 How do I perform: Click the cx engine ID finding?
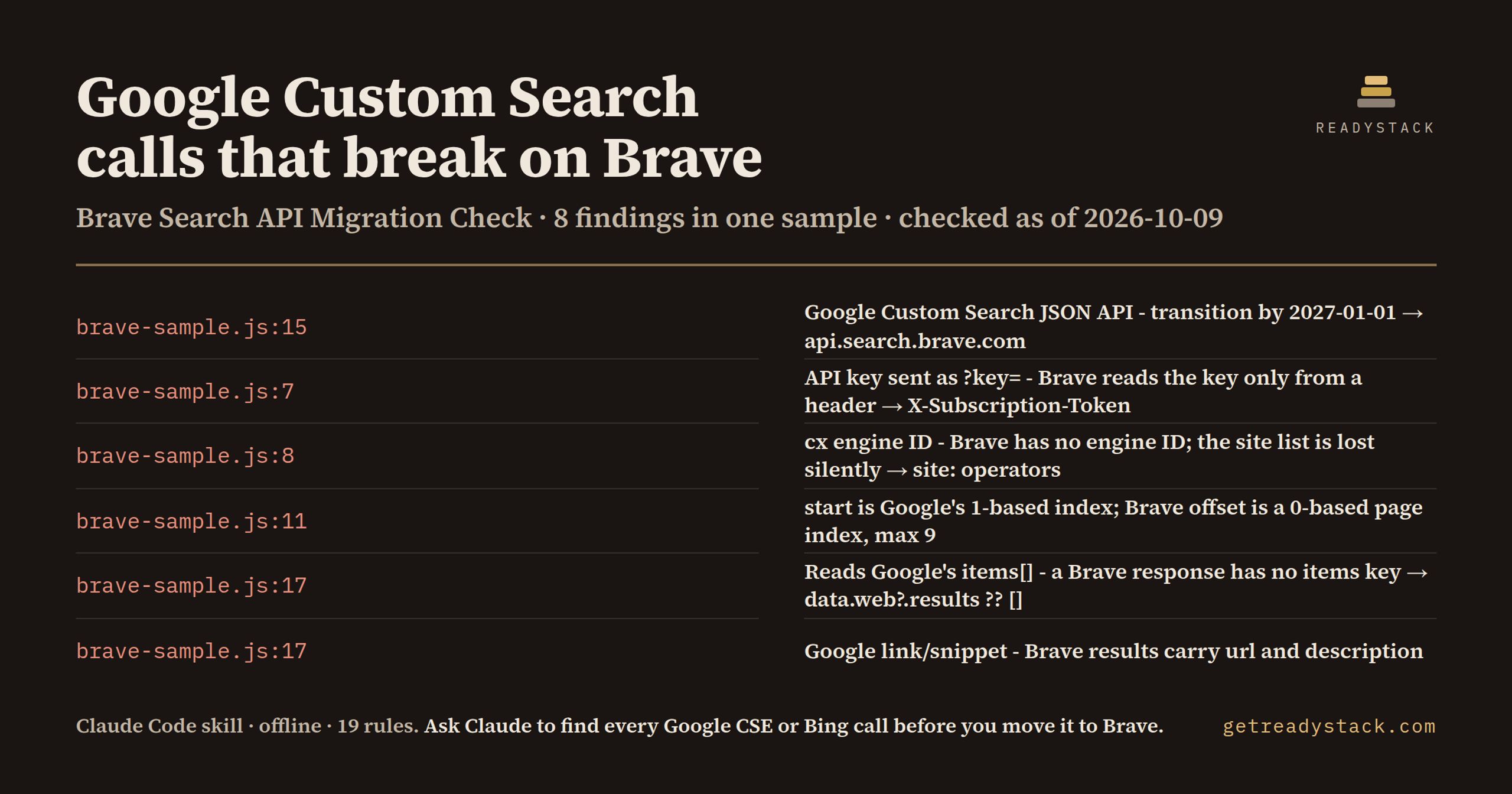(1089, 455)
